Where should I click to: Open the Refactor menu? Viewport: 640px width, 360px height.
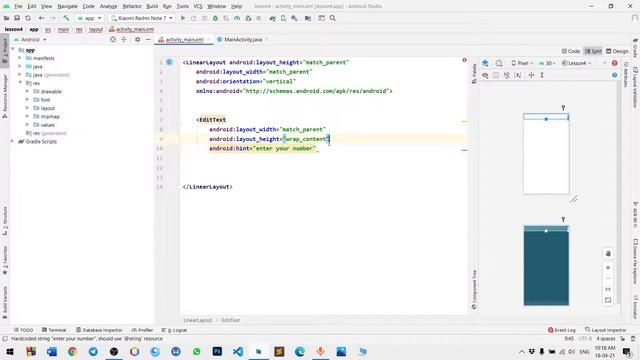tap(132, 6)
